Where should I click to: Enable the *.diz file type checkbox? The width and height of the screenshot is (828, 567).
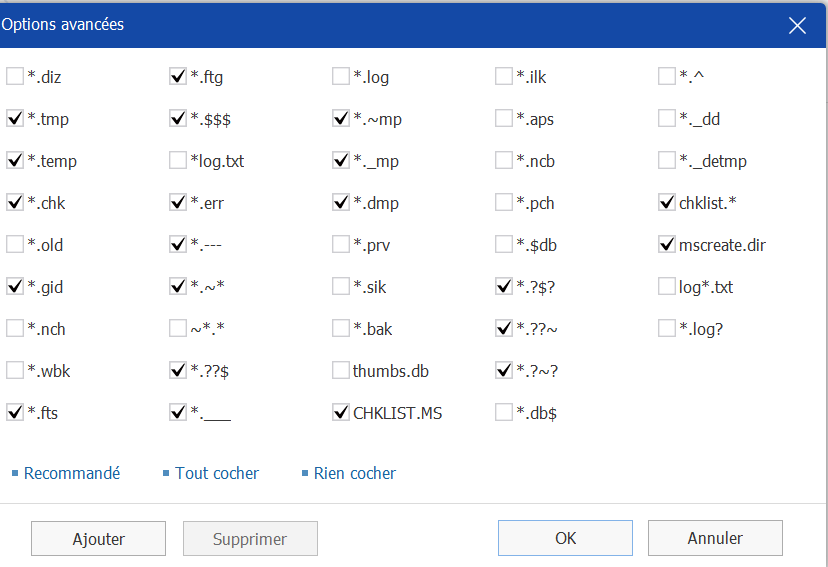[15, 76]
